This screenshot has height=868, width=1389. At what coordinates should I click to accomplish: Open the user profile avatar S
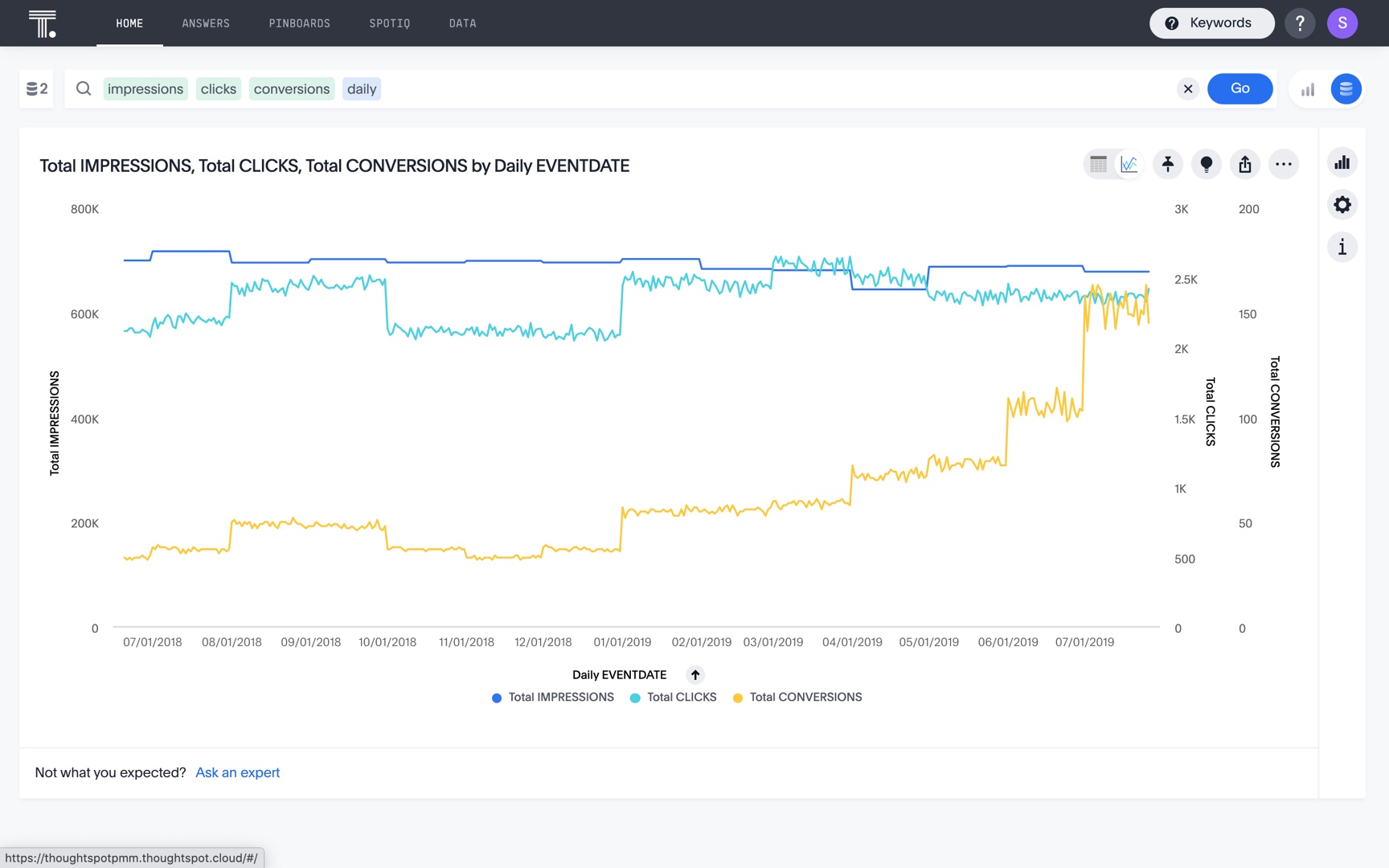(x=1342, y=23)
